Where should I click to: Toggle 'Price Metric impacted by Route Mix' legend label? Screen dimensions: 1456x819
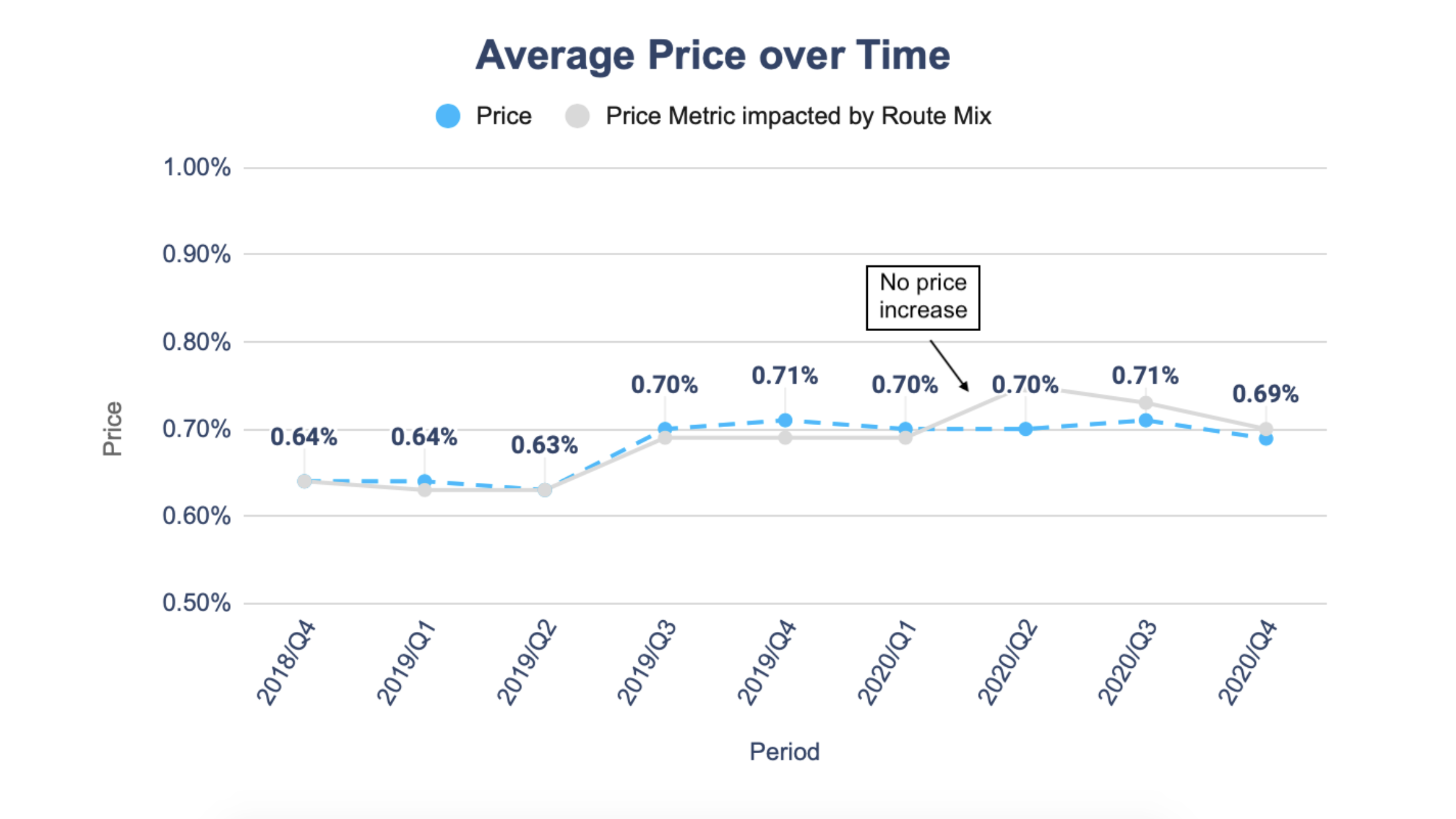click(798, 116)
